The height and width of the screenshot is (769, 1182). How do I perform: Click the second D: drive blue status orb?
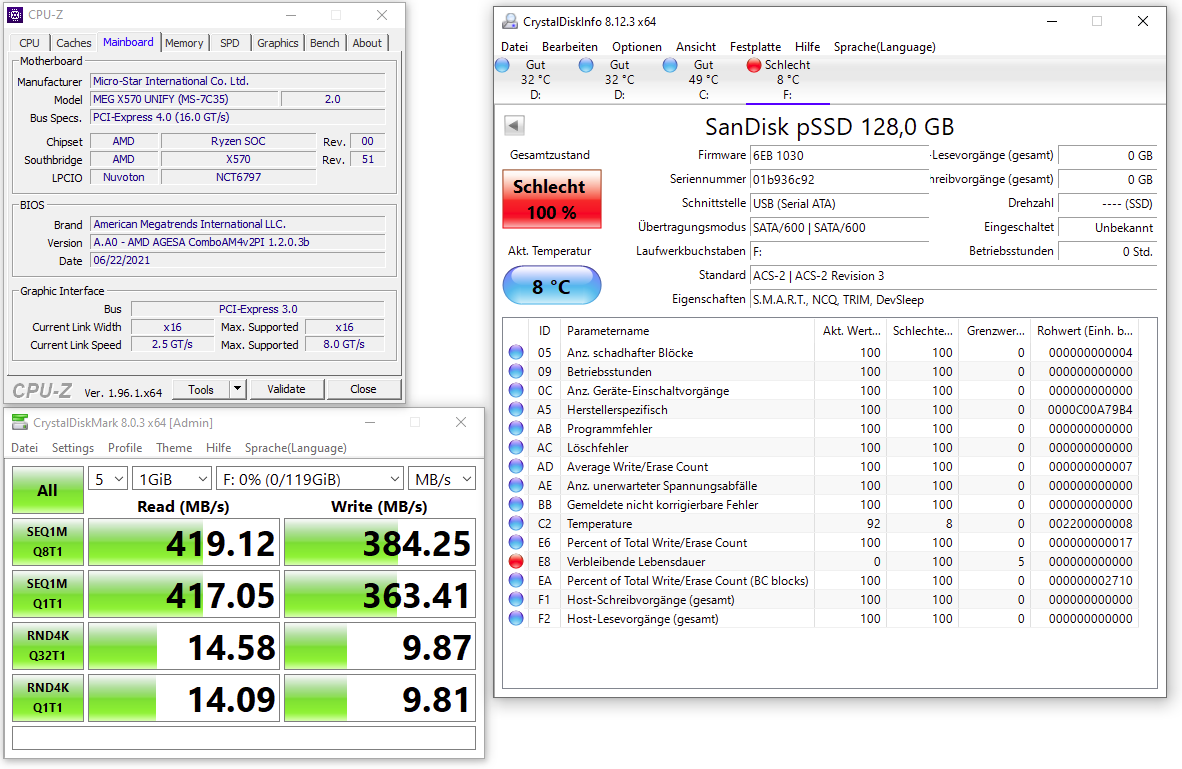pos(586,66)
